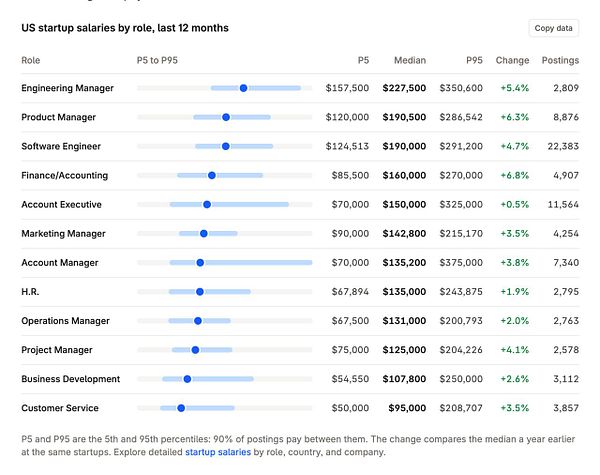Click the Median column header
The width and height of the screenshot is (600, 475).
point(410,60)
